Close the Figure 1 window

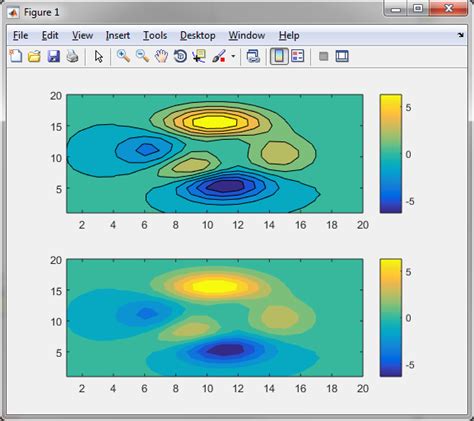tap(449, 9)
